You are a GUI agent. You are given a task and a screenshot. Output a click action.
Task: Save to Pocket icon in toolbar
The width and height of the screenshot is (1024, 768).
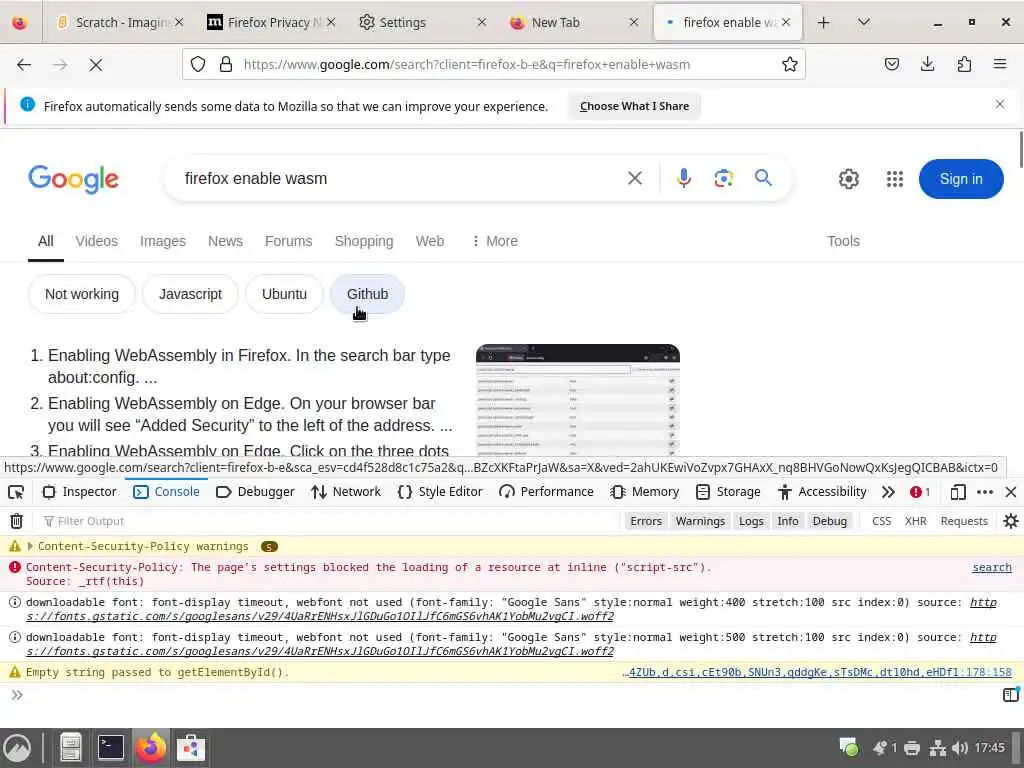pos(891,64)
